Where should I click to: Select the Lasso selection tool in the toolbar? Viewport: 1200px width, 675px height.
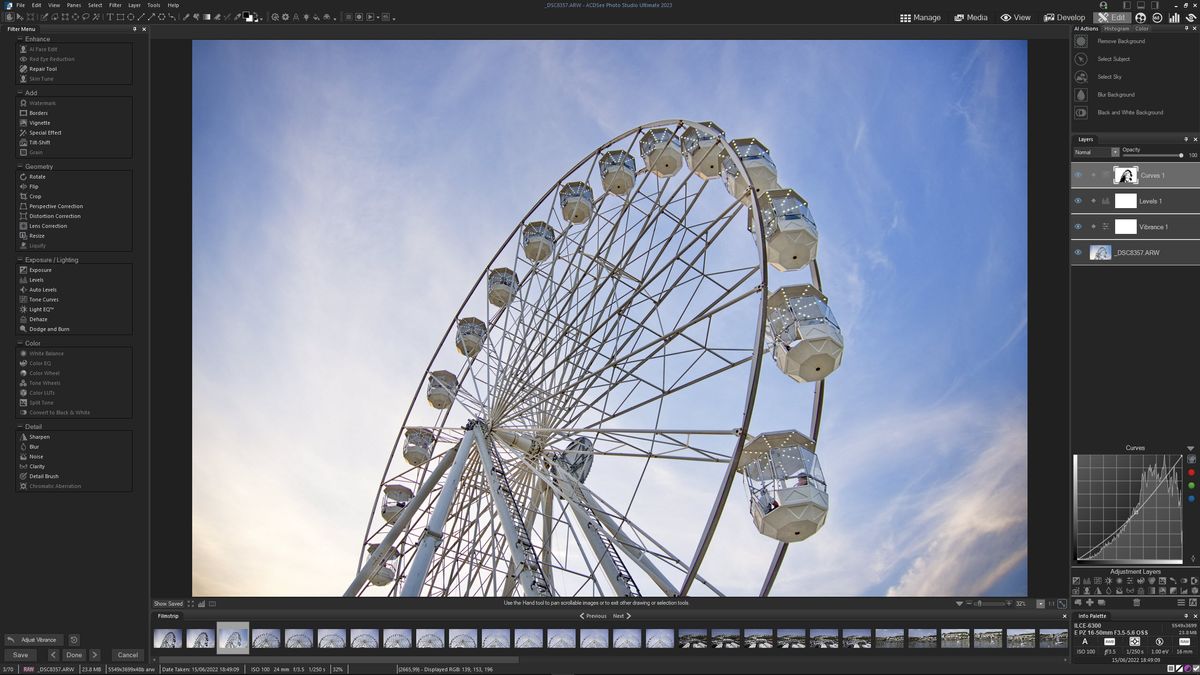coord(84,17)
